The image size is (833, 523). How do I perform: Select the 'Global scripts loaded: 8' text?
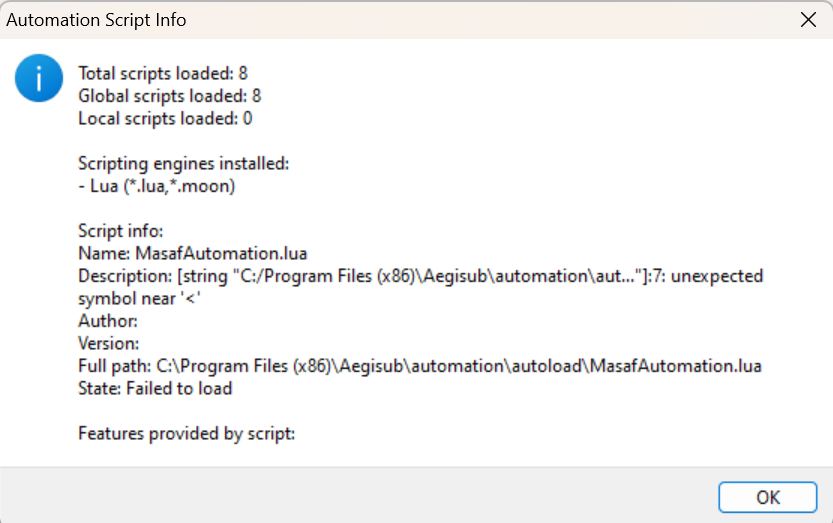tap(170, 96)
